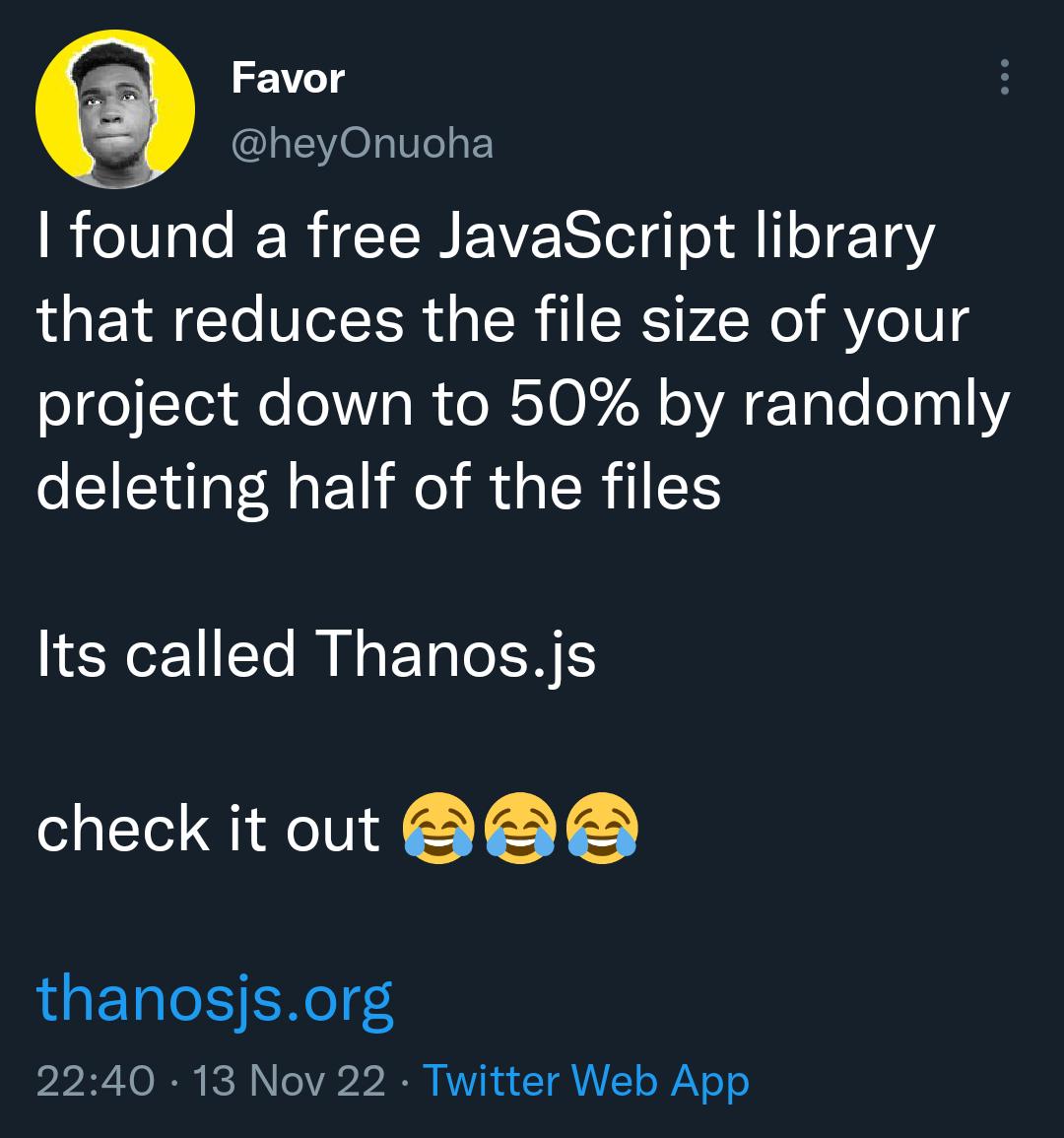The image size is (1064, 1138).
Task: Open the @heyOnuoha handle
Action: click(x=362, y=144)
